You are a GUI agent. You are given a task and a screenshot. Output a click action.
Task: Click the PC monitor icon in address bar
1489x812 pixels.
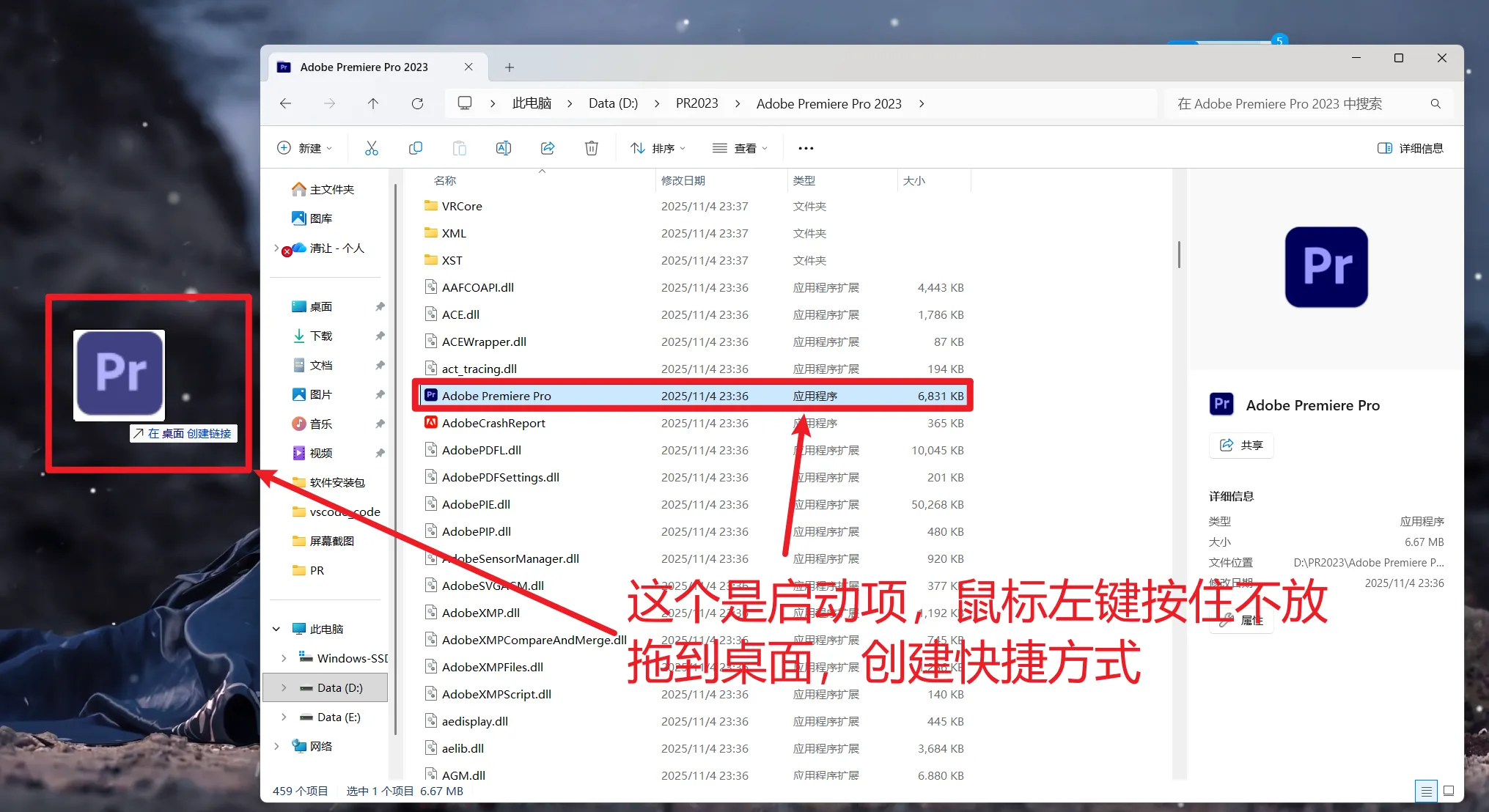point(465,103)
